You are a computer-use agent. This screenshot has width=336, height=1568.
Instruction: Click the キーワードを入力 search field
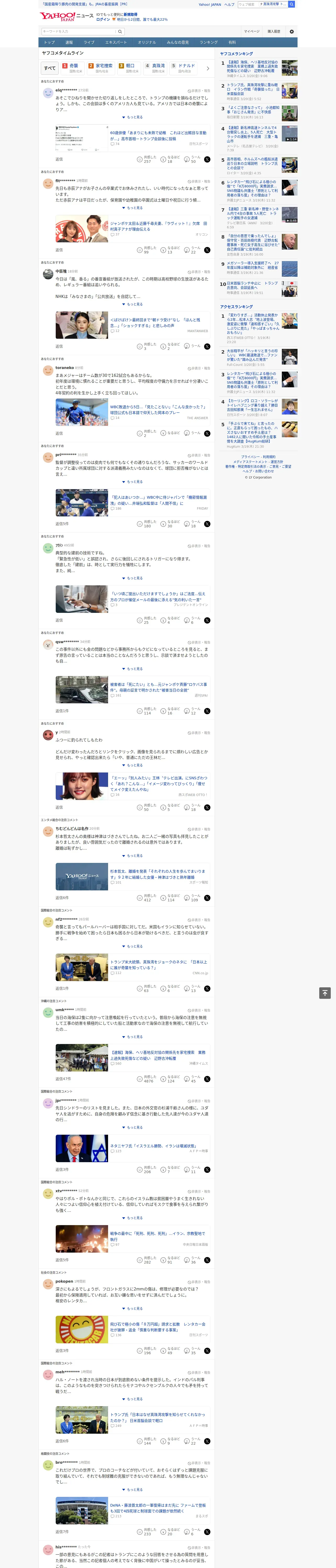[78, 32]
